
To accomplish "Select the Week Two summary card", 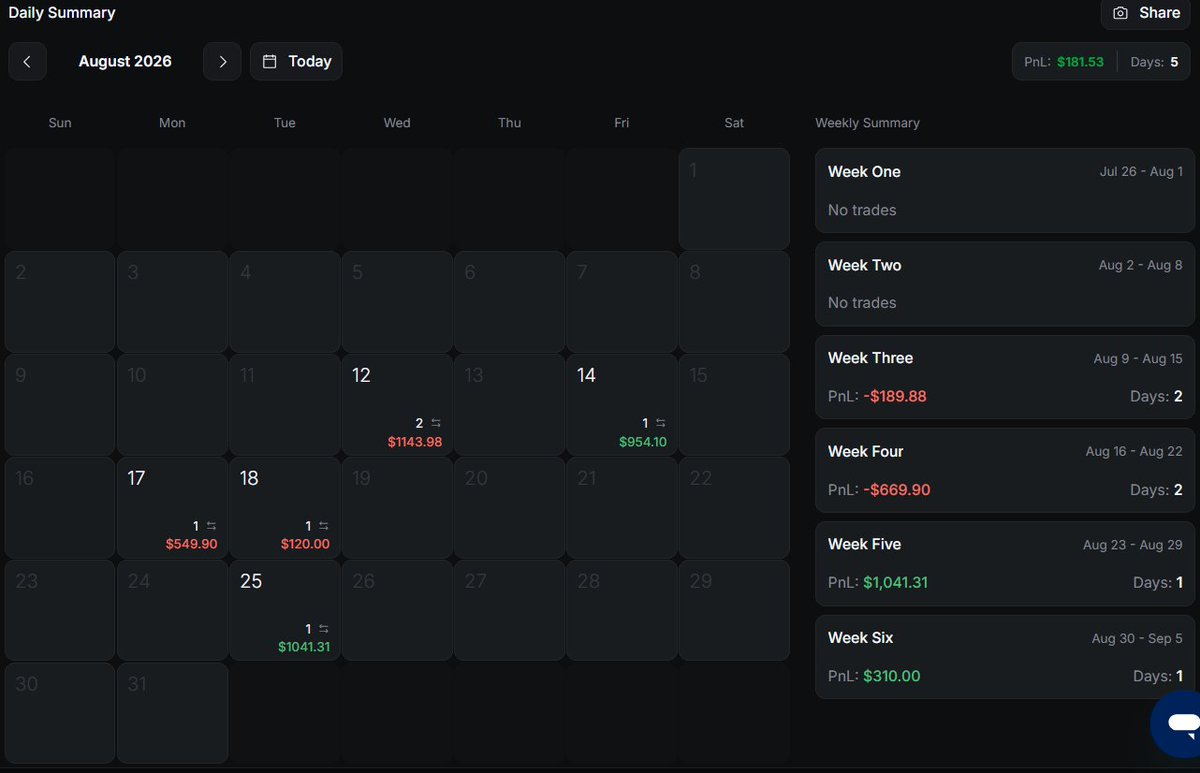I will pyautogui.click(x=1005, y=284).
